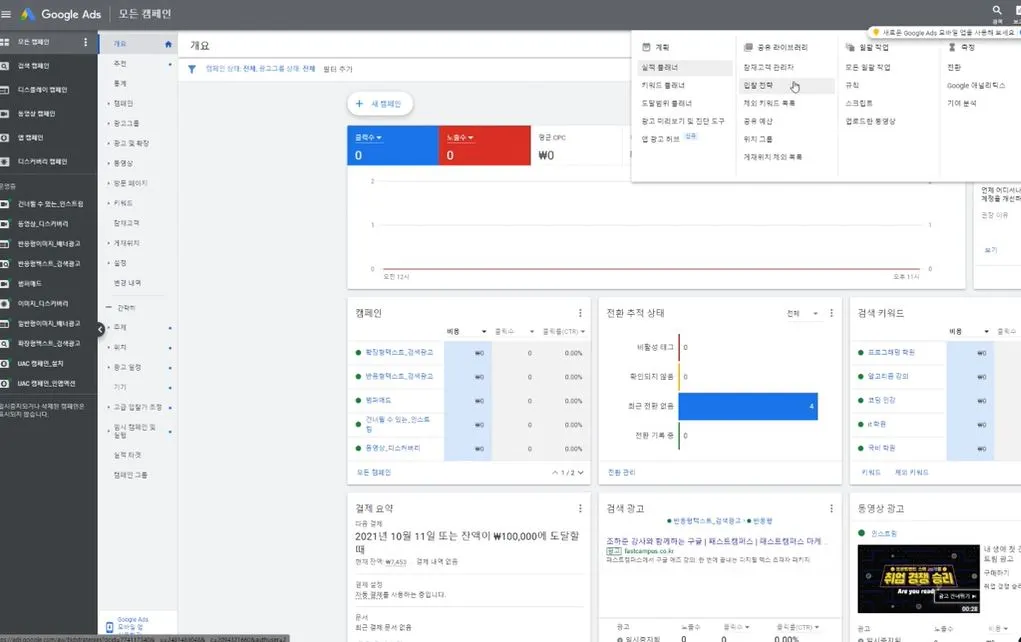Open Google 애널리틱스 under measurement
This screenshot has width=1021, height=642.
point(976,86)
